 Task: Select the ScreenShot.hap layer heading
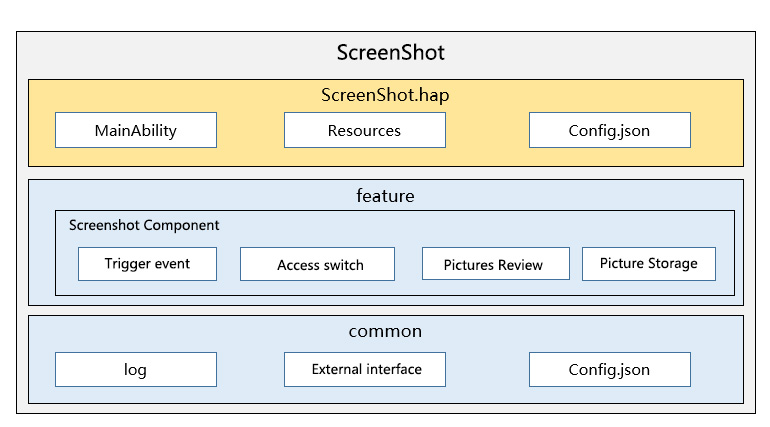385,95
